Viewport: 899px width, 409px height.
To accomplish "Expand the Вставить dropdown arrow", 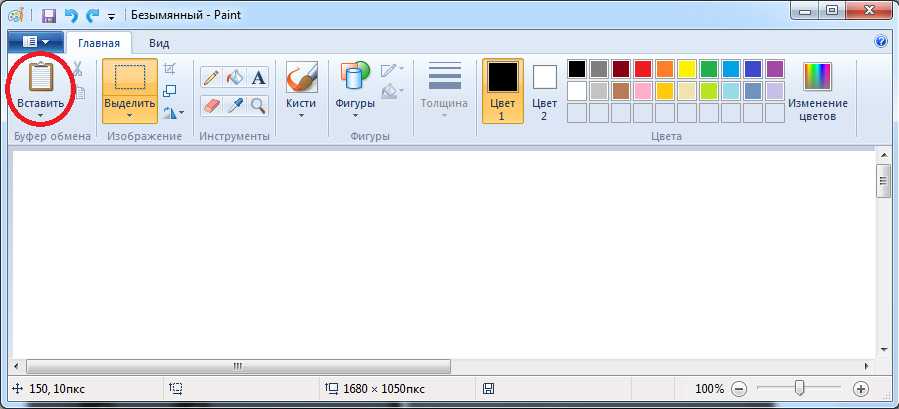I will coord(41,116).
